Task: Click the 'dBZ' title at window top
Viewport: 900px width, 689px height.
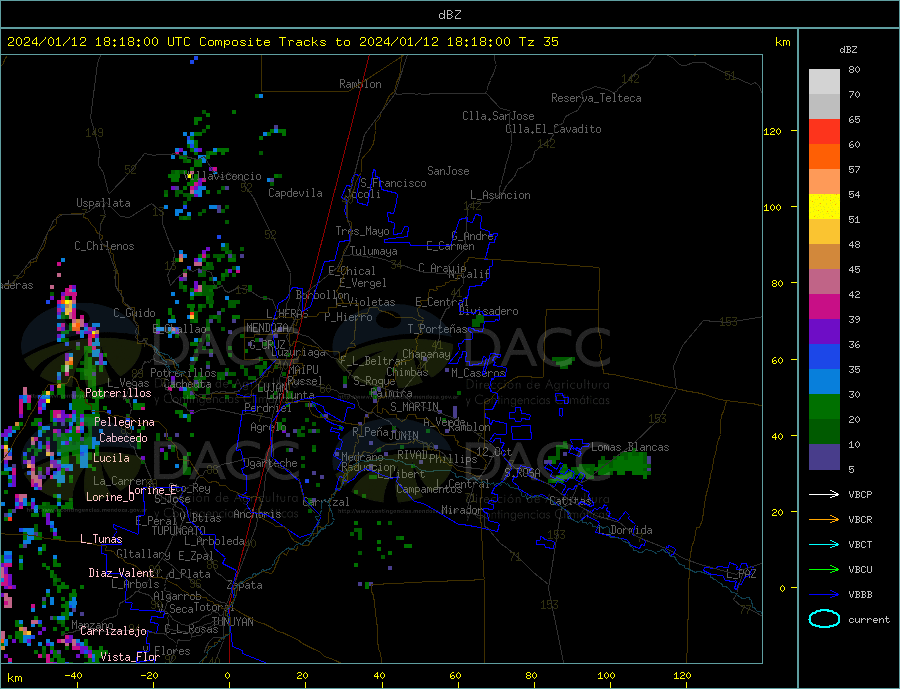Action: click(449, 15)
